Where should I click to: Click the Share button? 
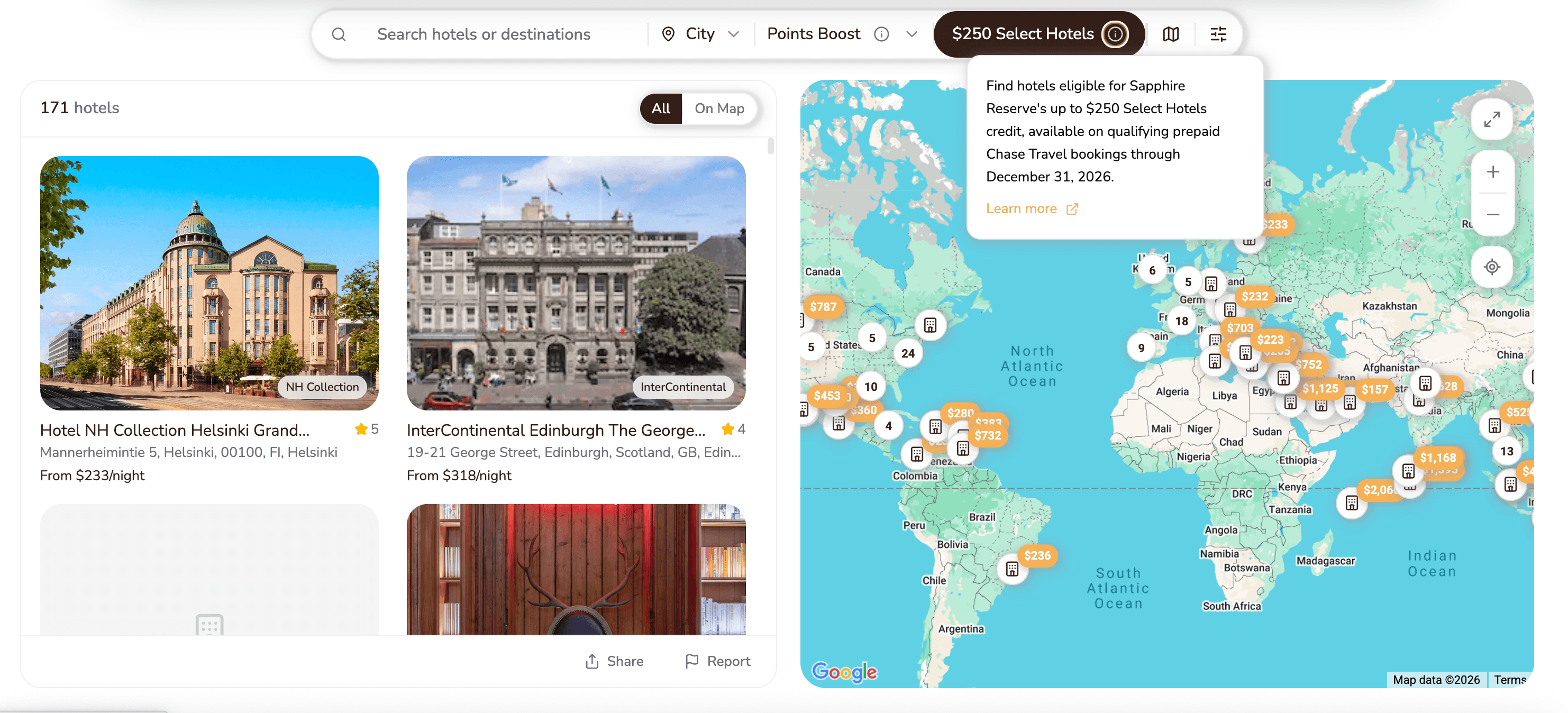614,661
